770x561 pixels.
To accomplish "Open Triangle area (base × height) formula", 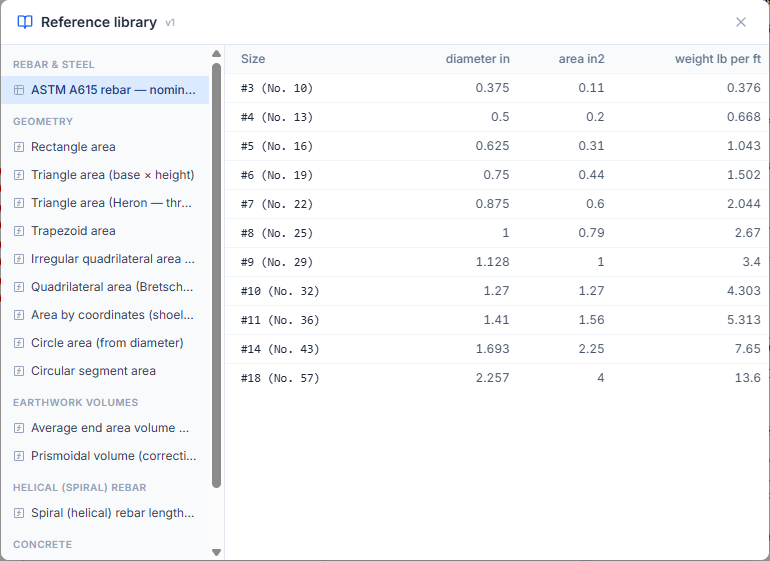I will click(105, 175).
